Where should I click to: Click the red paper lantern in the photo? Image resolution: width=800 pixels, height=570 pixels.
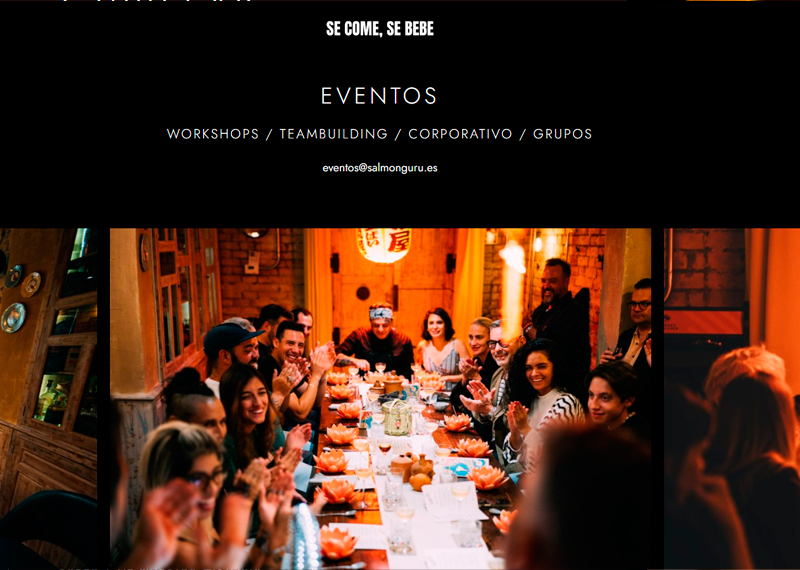[x=384, y=245]
